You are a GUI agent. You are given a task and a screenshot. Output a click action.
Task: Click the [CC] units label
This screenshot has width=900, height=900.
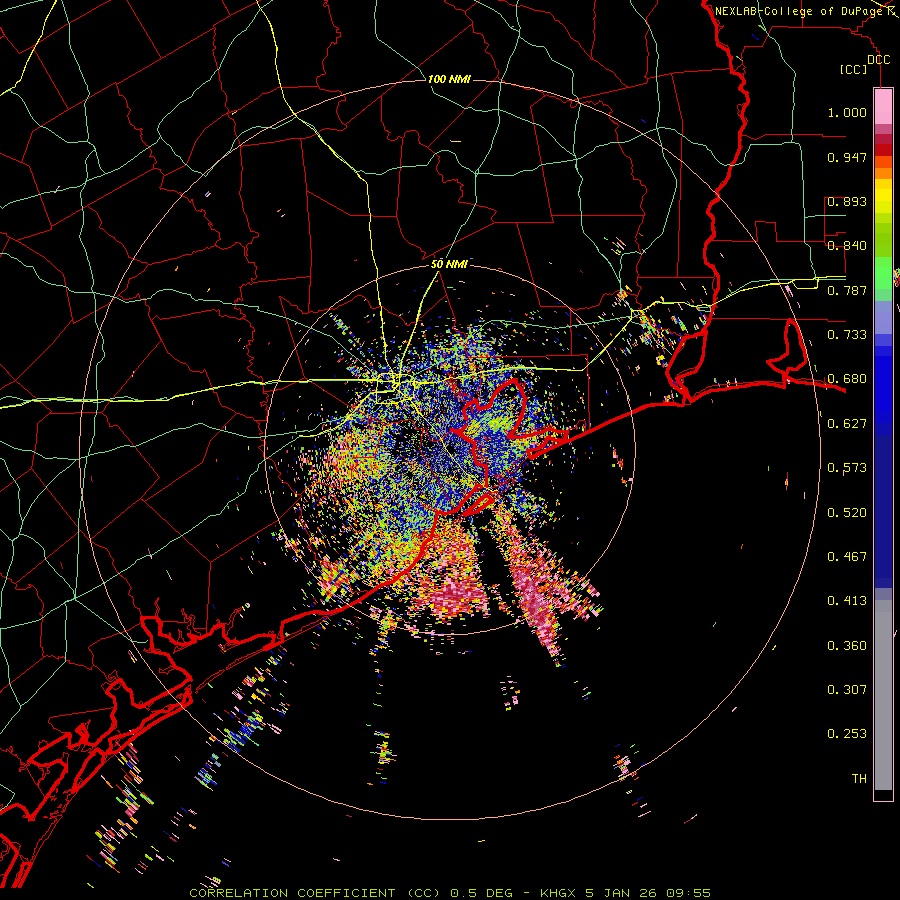[854, 69]
